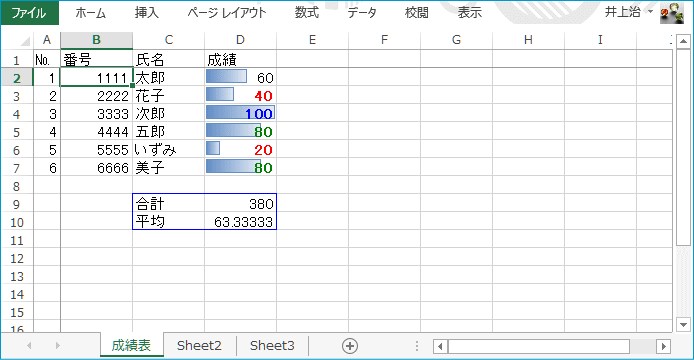This screenshot has width=694, height=360.
Task: Select cell with value 3333
Action: (96, 114)
